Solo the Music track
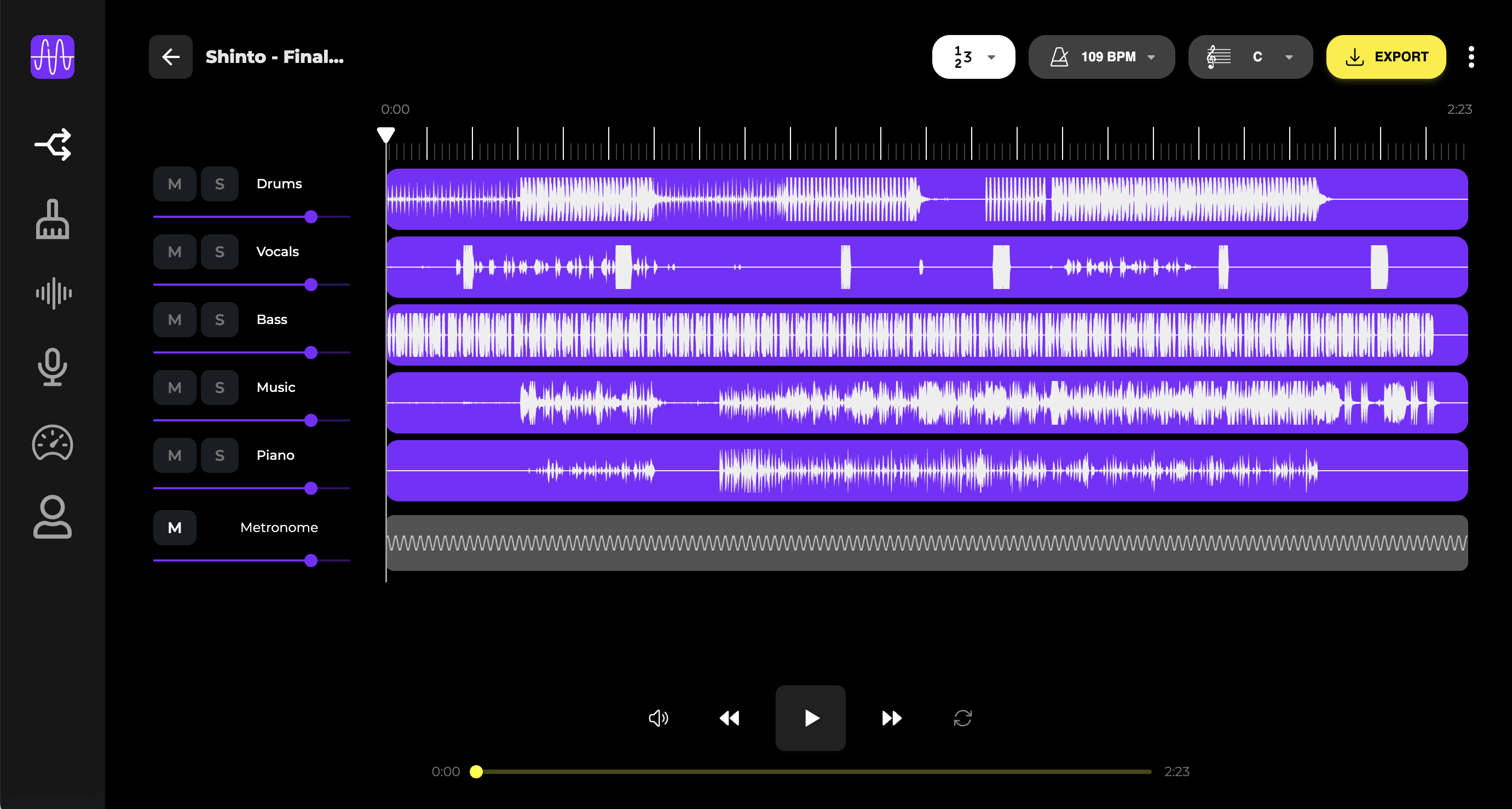The height and width of the screenshot is (809, 1512). pyautogui.click(x=220, y=388)
